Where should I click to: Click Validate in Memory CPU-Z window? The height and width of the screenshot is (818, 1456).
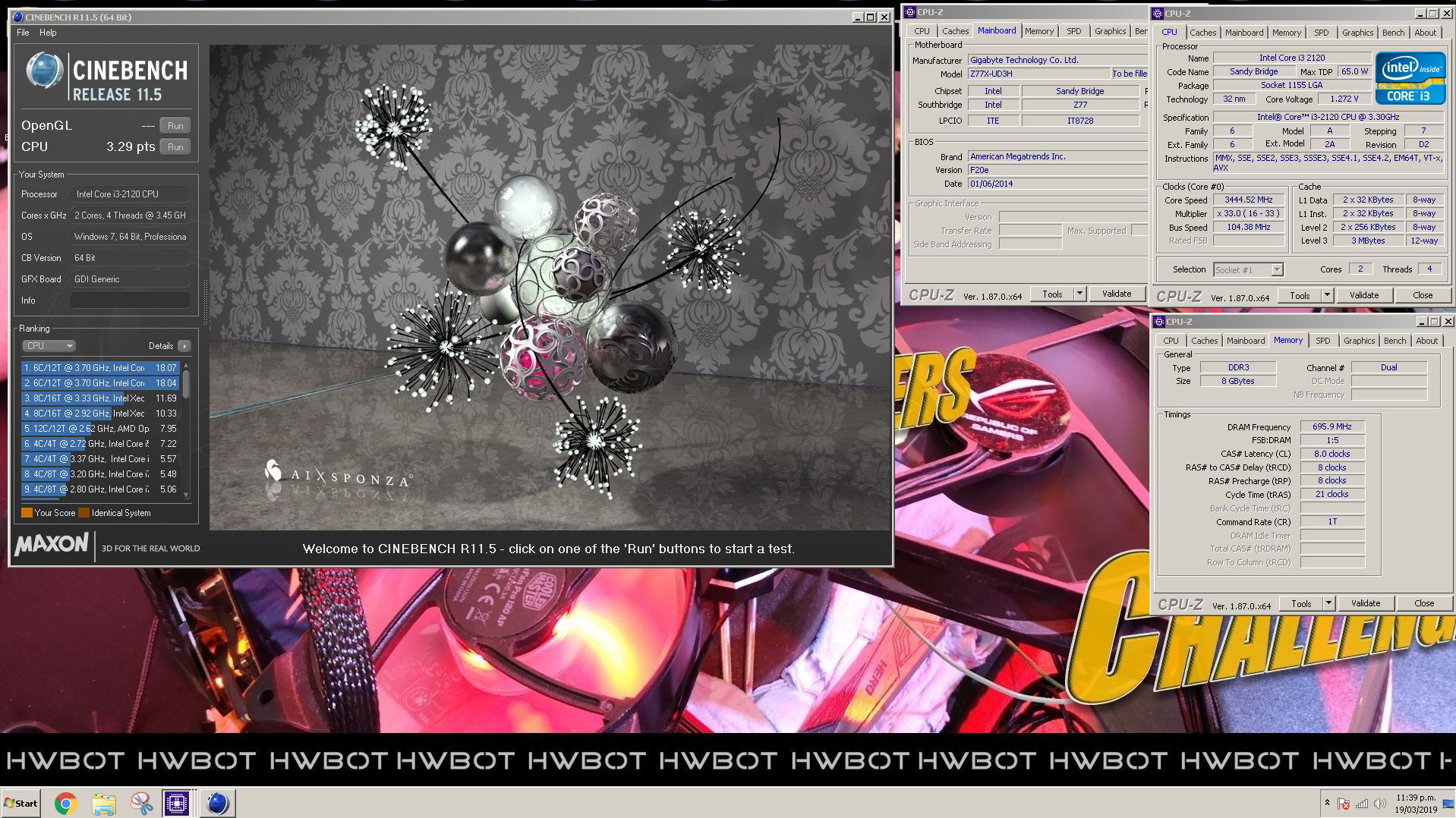click(x=1366, y=603)
